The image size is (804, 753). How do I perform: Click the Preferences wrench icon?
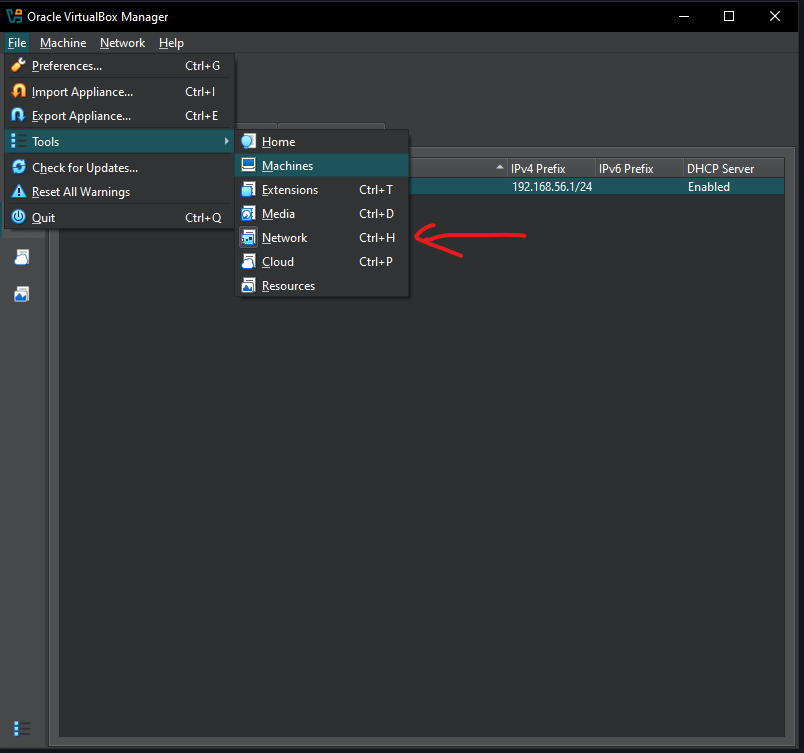click(19, 65)
